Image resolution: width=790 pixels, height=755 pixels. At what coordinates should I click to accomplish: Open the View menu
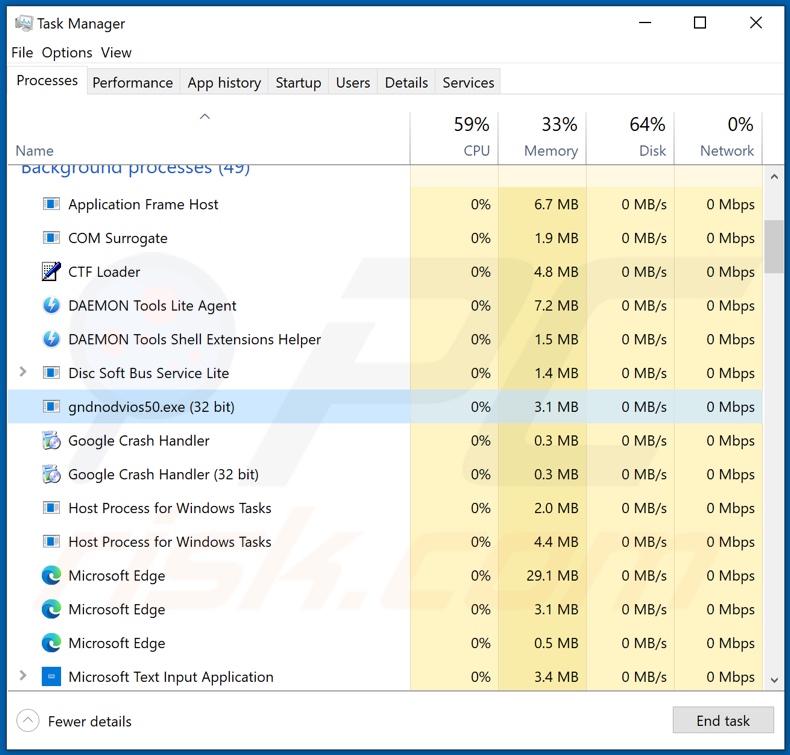[x=116, y=52]
